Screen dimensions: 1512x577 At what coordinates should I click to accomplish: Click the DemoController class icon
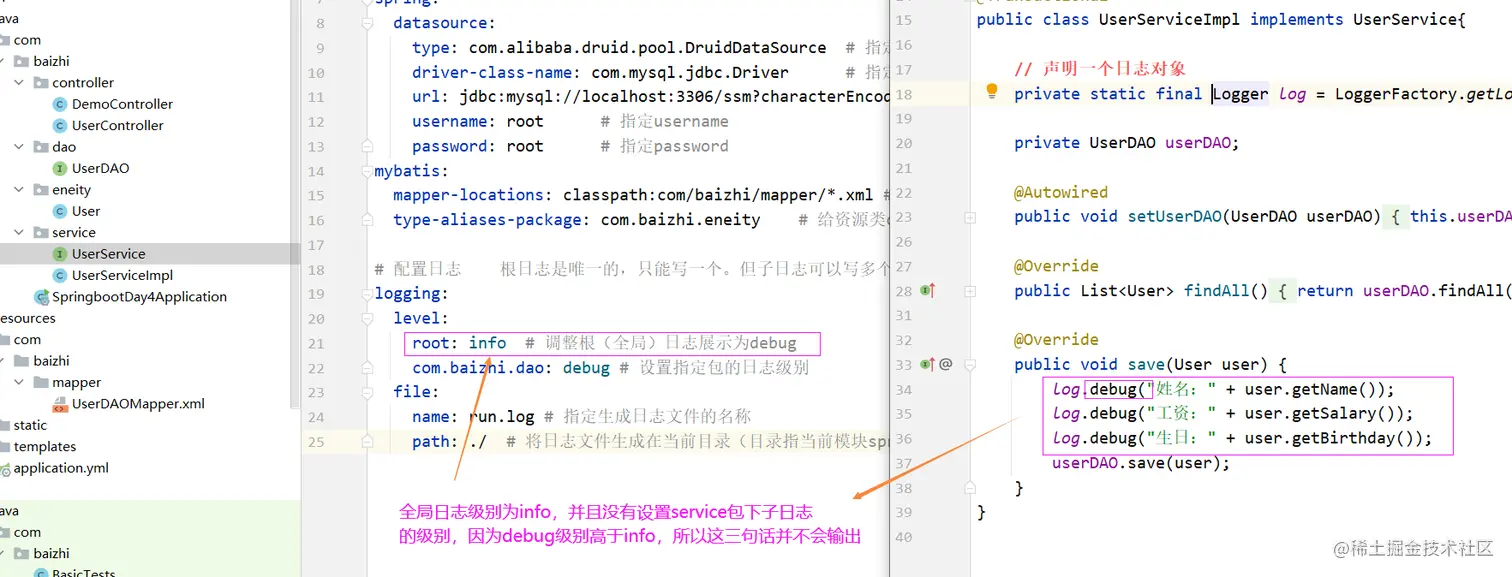tap(60, 104)
